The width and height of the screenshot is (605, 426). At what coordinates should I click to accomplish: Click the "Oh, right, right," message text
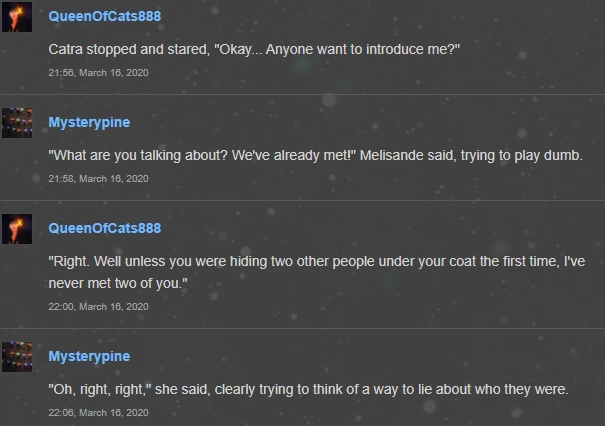308,390
